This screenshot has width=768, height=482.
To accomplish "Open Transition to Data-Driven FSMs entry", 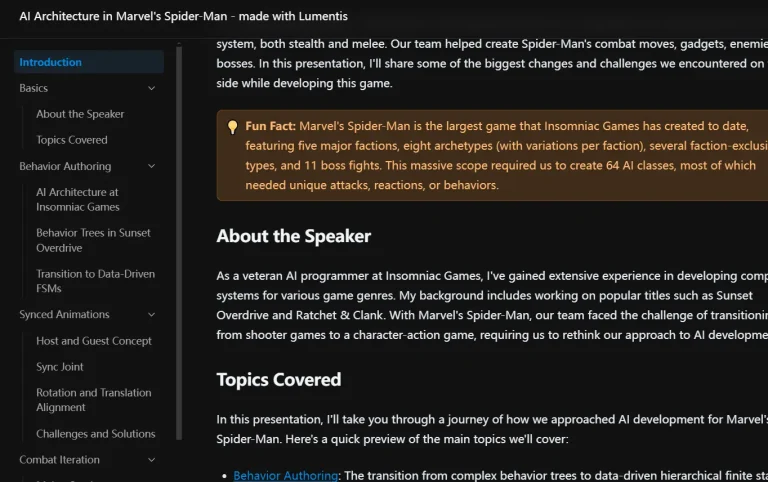I will click(95, 281).
